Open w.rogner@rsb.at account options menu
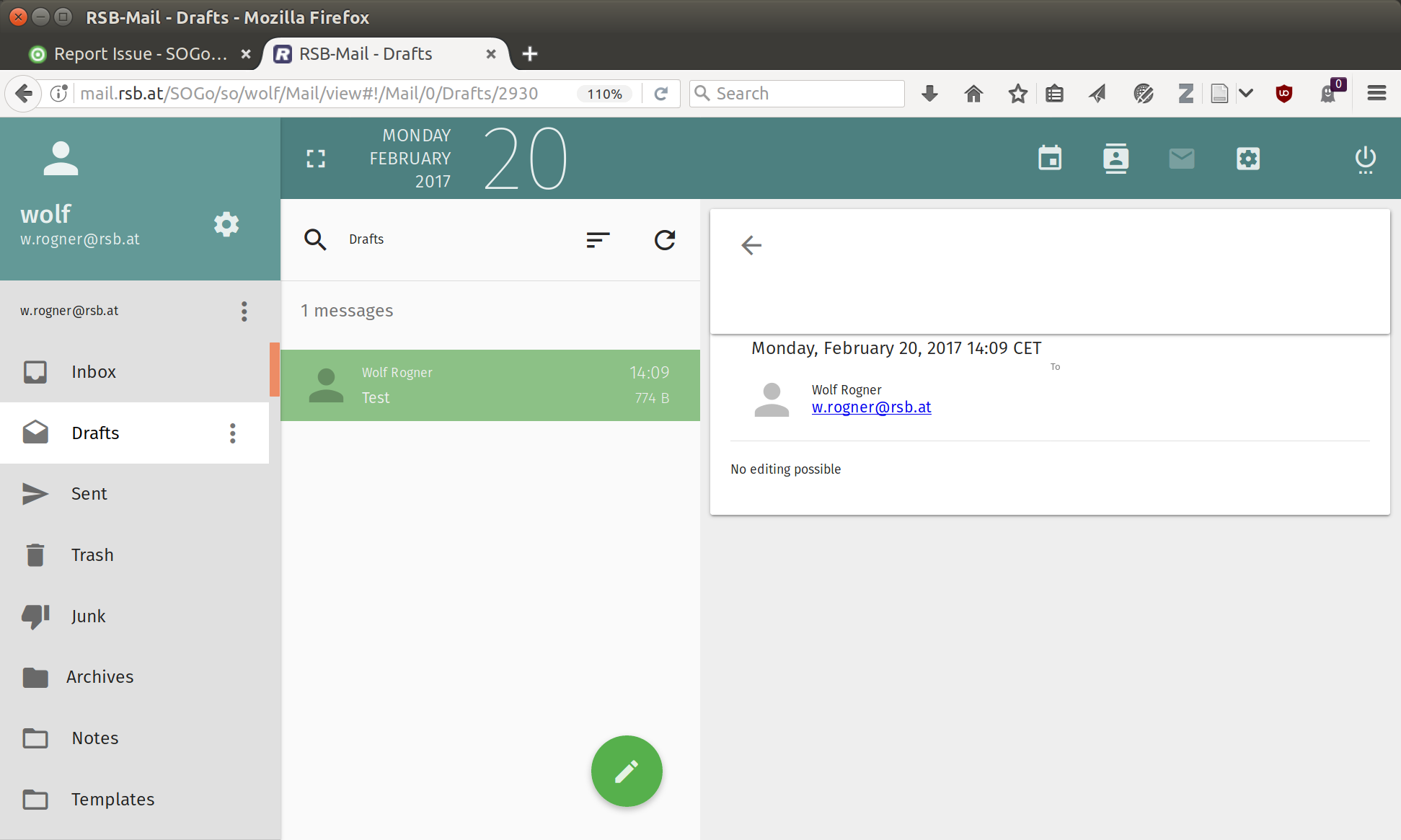Image resolution: width=1401 pixels, height=840 pixels. pyautogui.click(x=244, y=311)
